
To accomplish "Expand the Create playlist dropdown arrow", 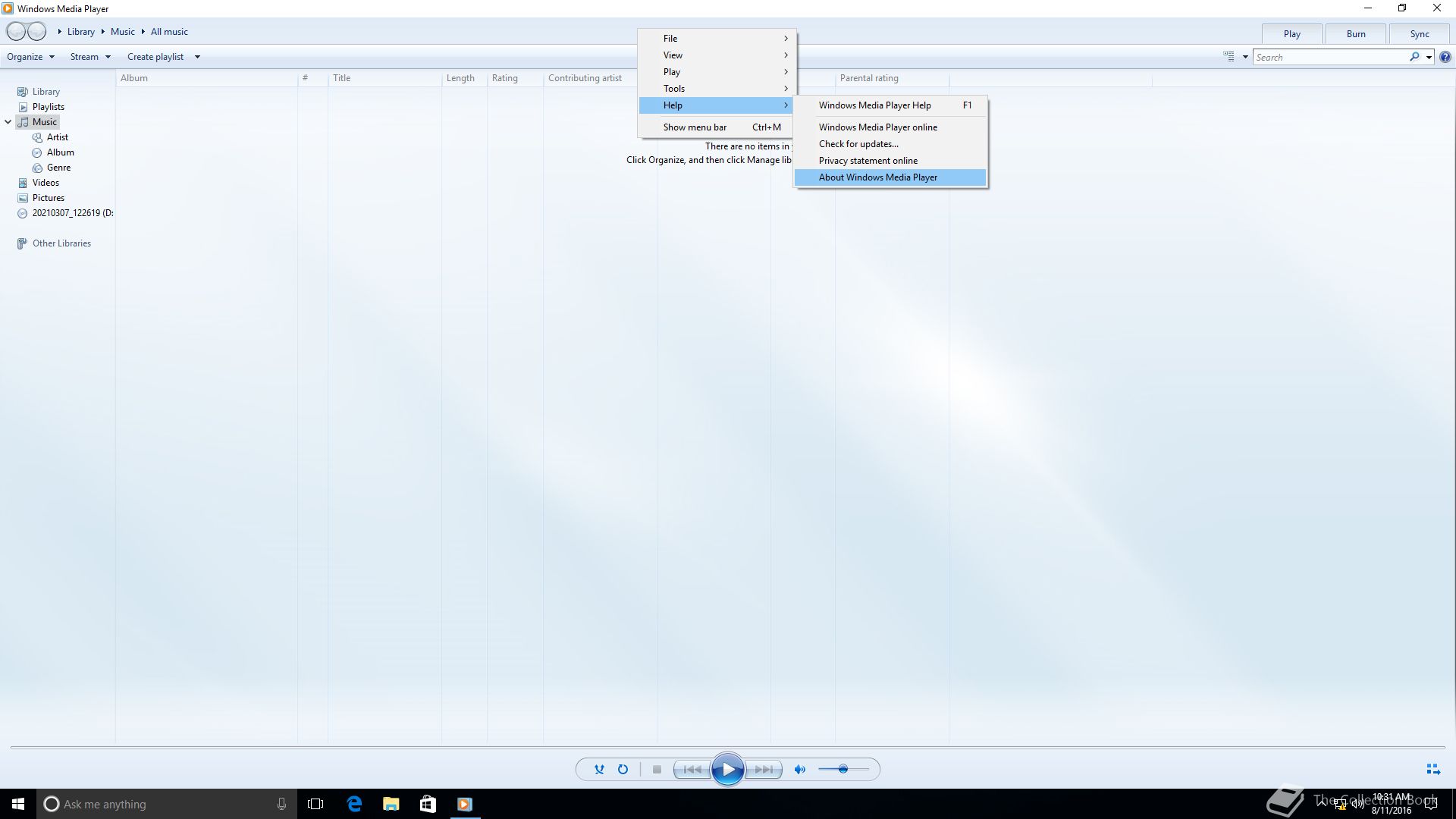I will 197,57.
